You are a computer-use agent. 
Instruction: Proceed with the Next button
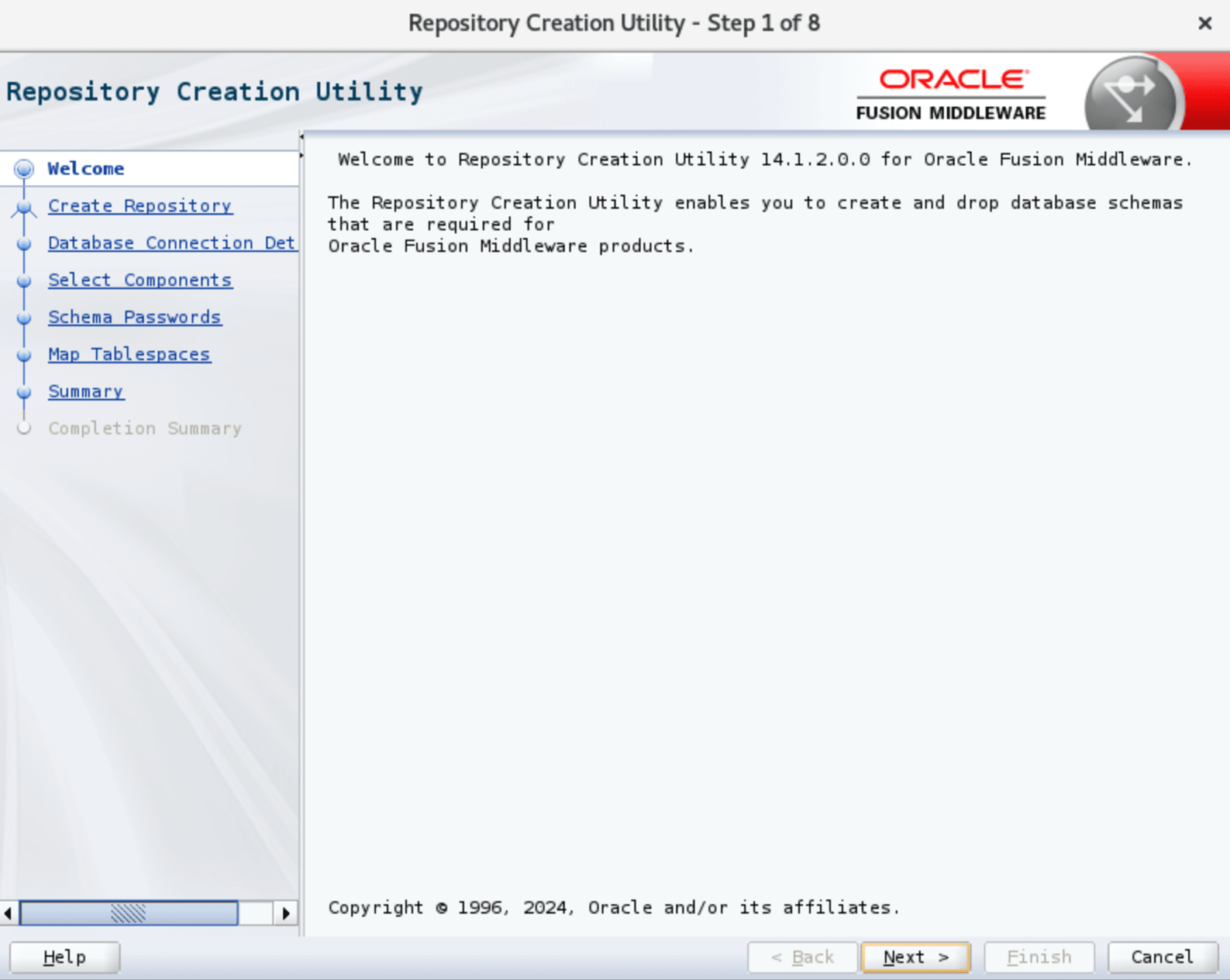(x=915, y=957)
